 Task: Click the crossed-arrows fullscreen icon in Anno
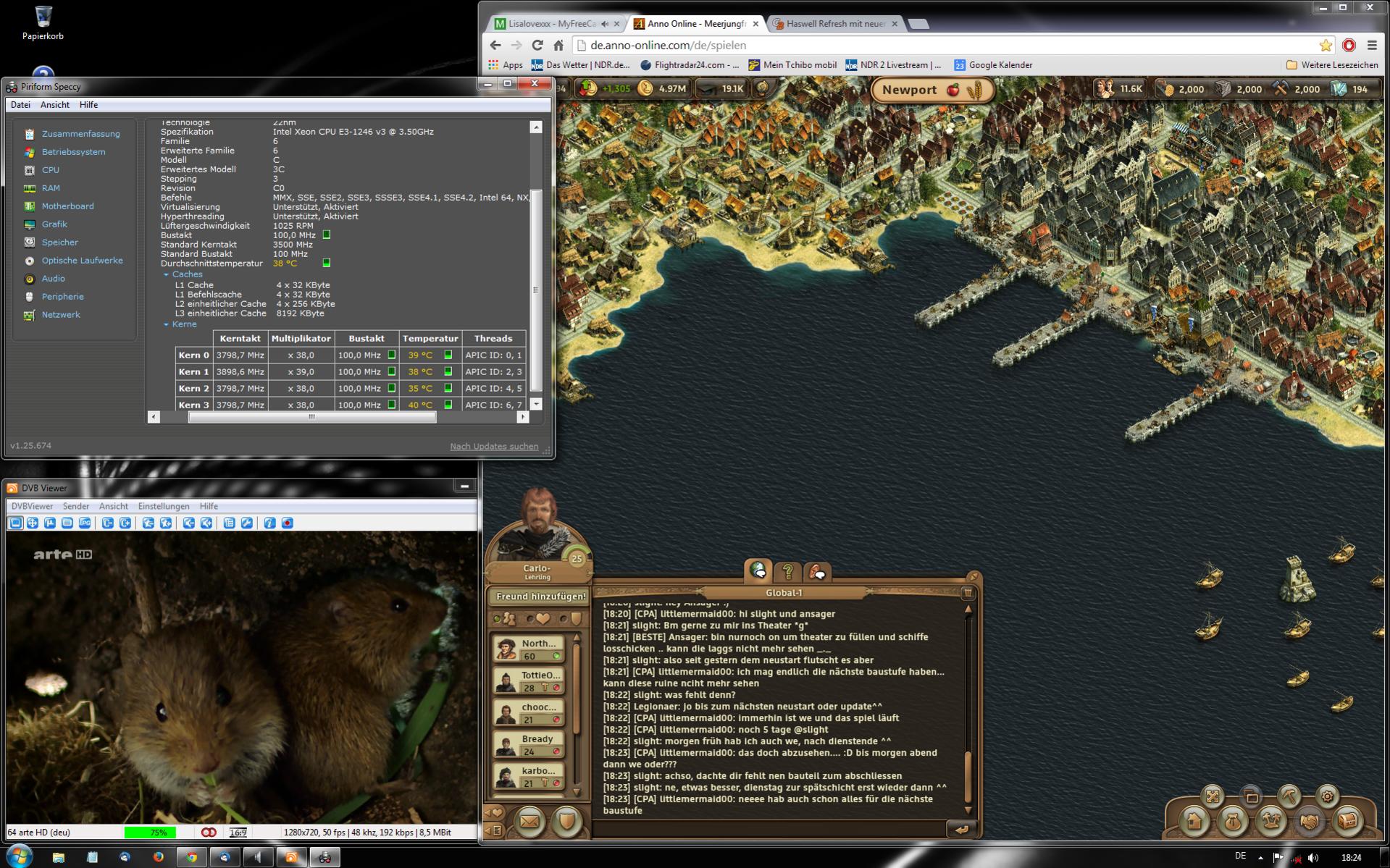1212,796
